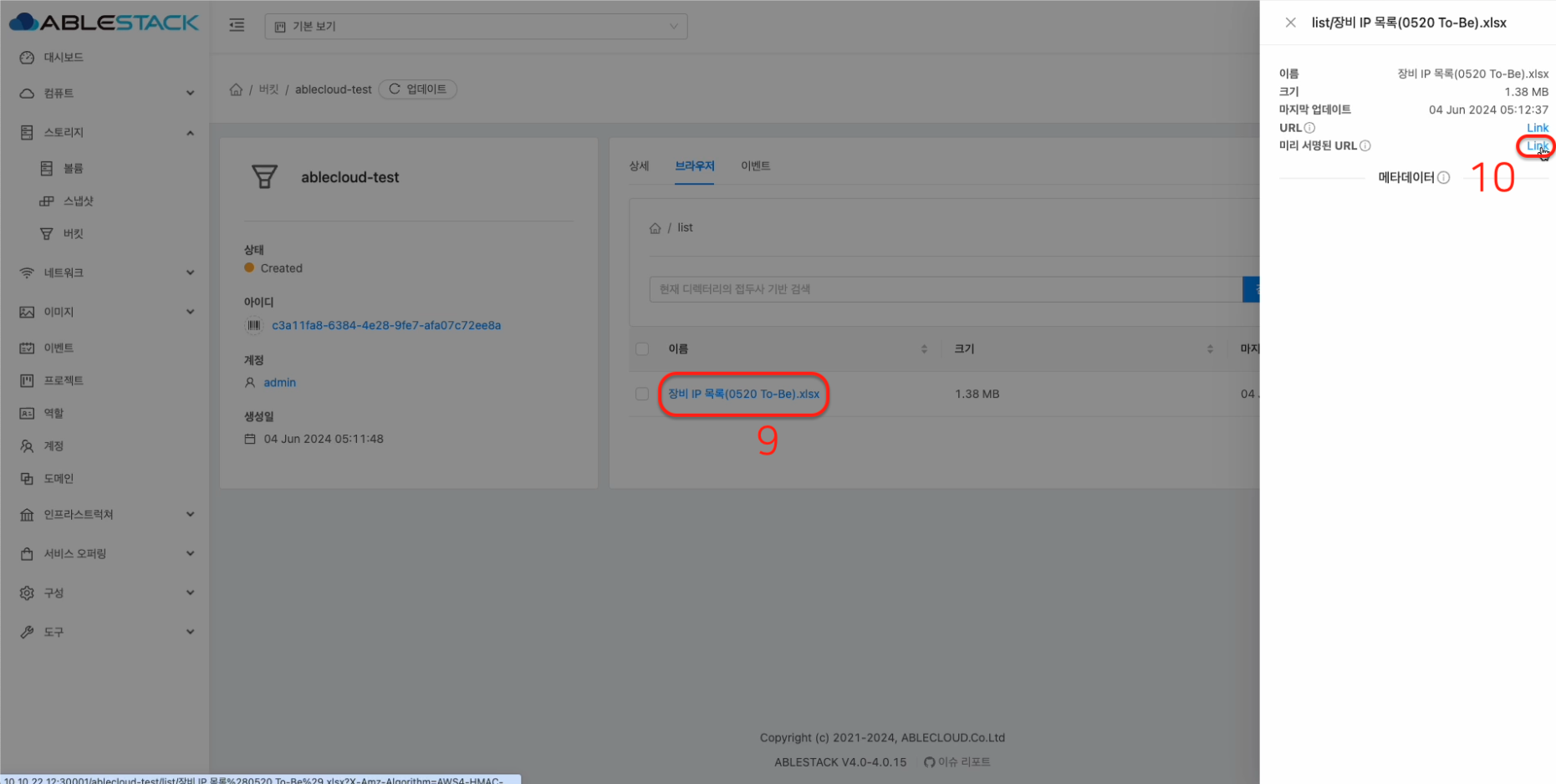Click the barcode icon beside bucket ID

coord(254,326)
